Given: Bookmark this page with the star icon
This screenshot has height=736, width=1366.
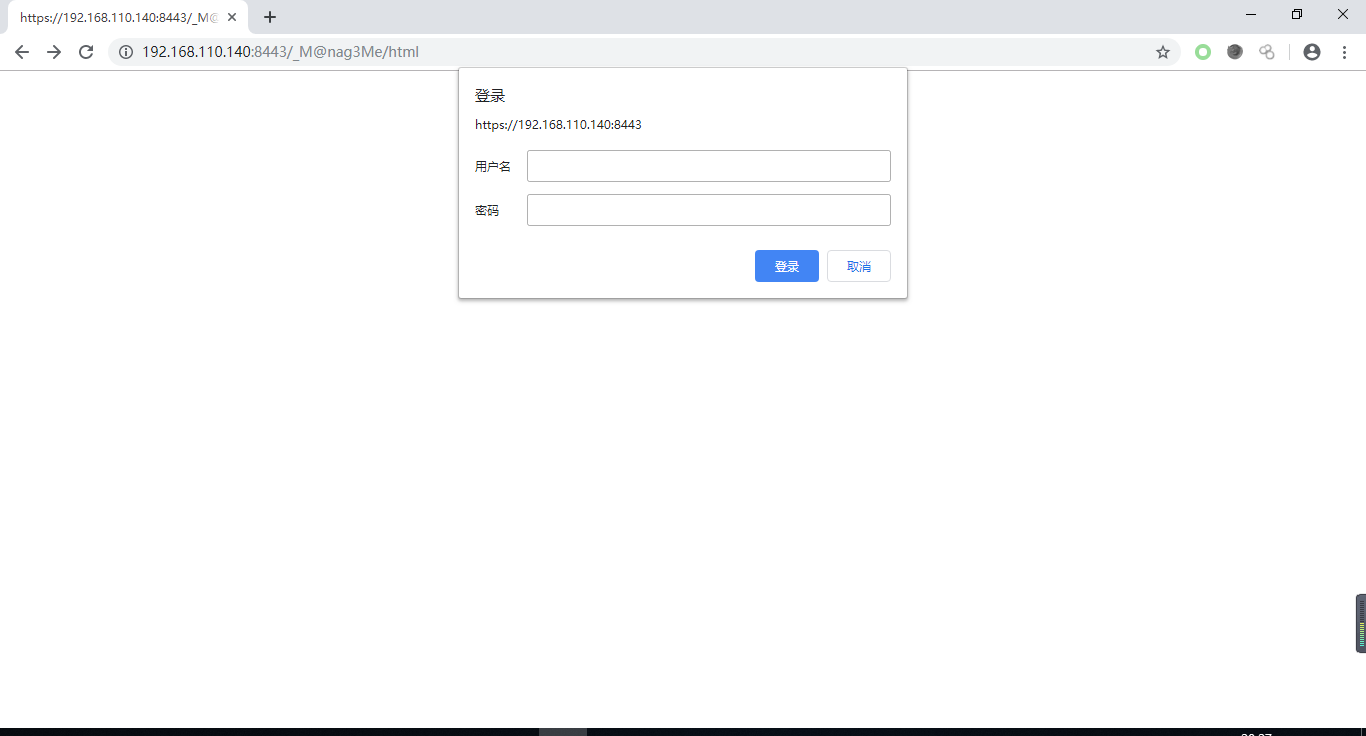Looking at the screenshot, I should [1163, 51].
